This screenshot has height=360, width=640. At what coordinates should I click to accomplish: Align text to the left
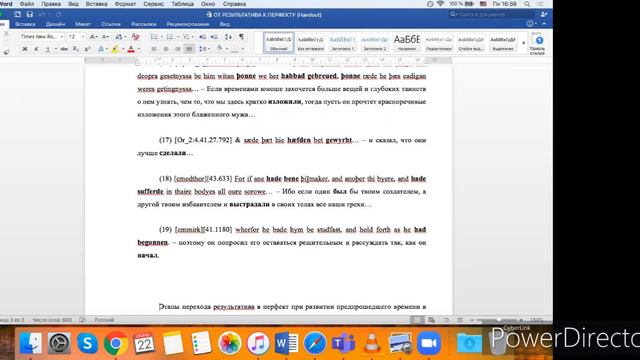[154, 49]
